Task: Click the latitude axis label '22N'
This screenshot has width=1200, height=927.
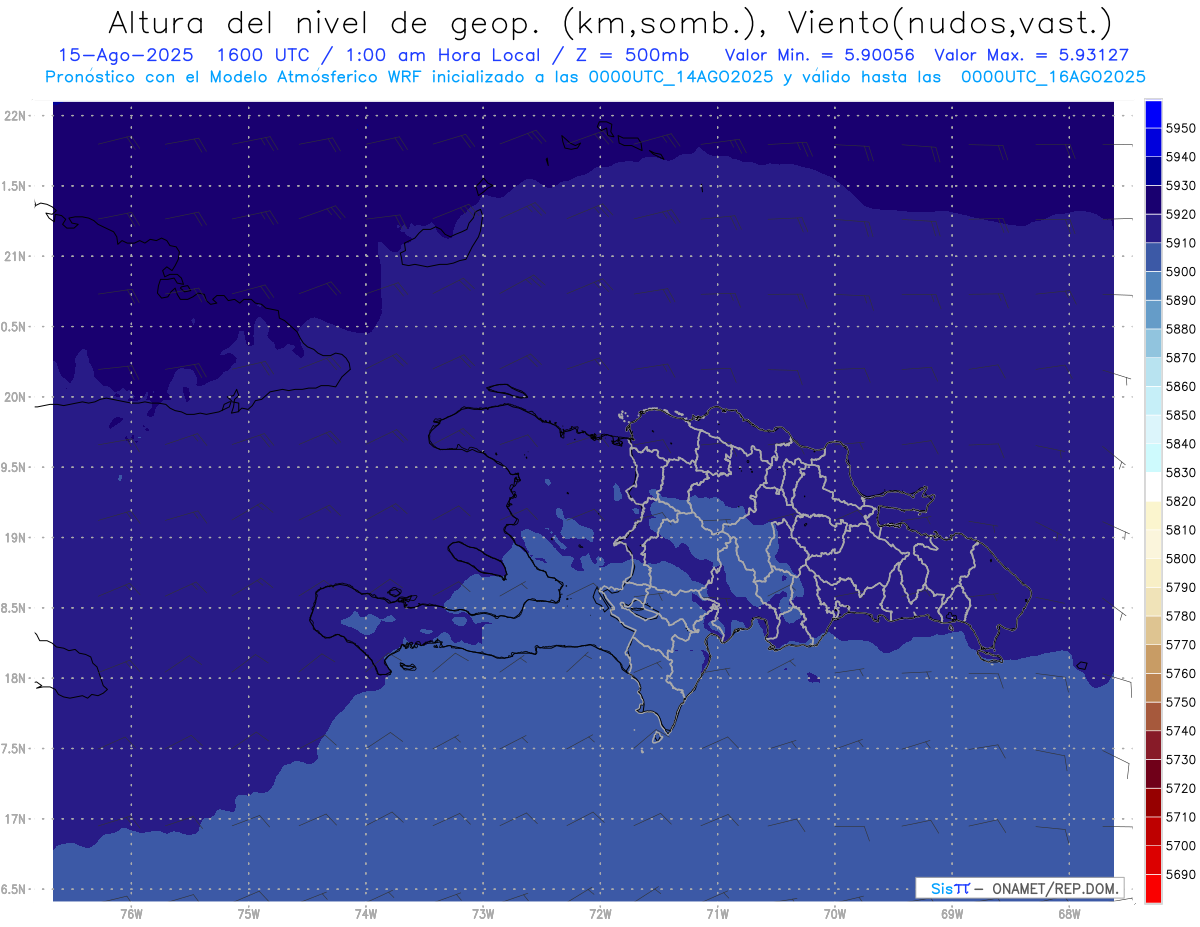Action: (14, 115)
